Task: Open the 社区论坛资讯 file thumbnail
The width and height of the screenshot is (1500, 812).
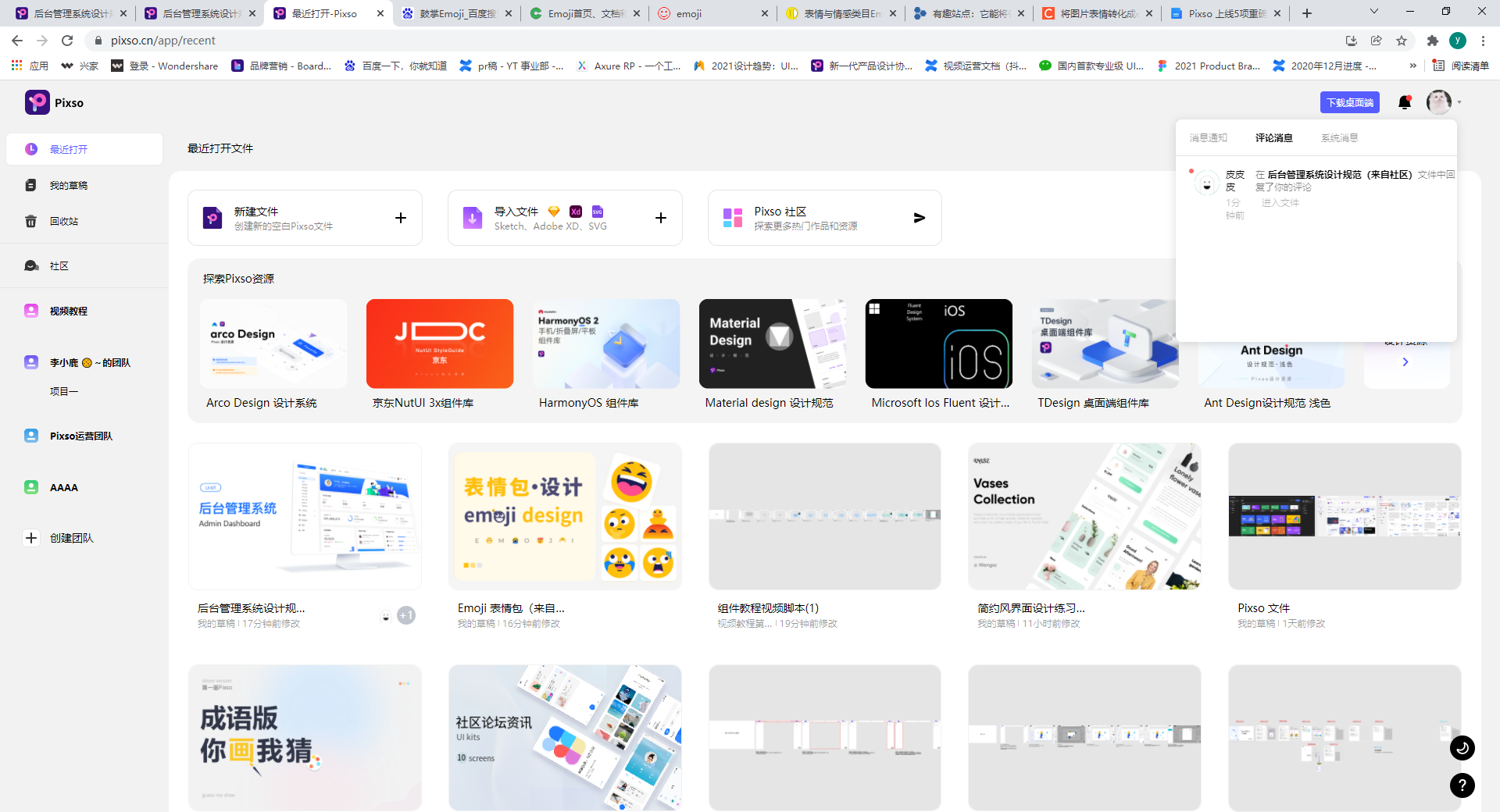Action: 565,738
